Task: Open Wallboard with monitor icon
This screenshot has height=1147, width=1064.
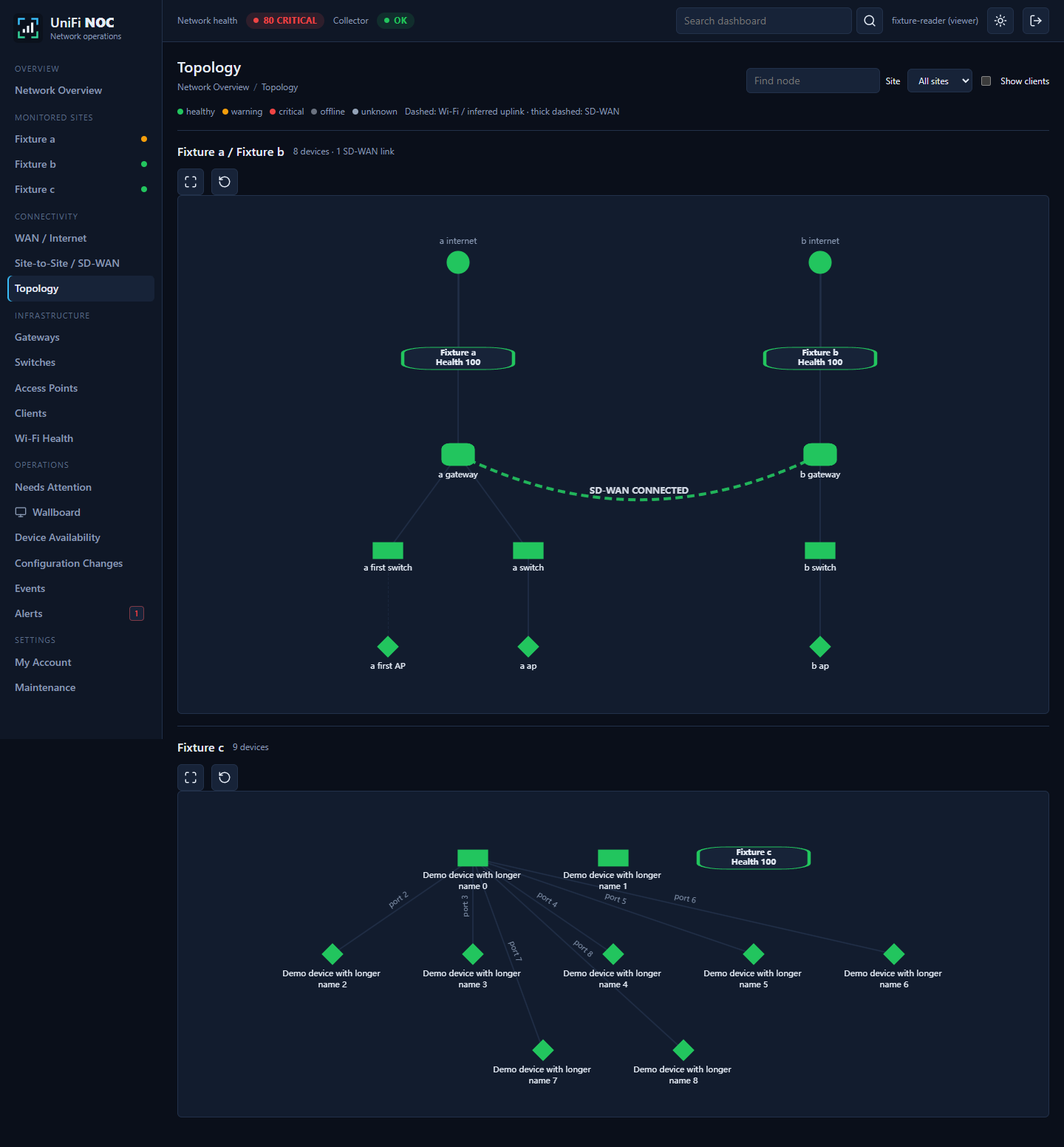Action: pyautogui.click(x=81, y=512)
